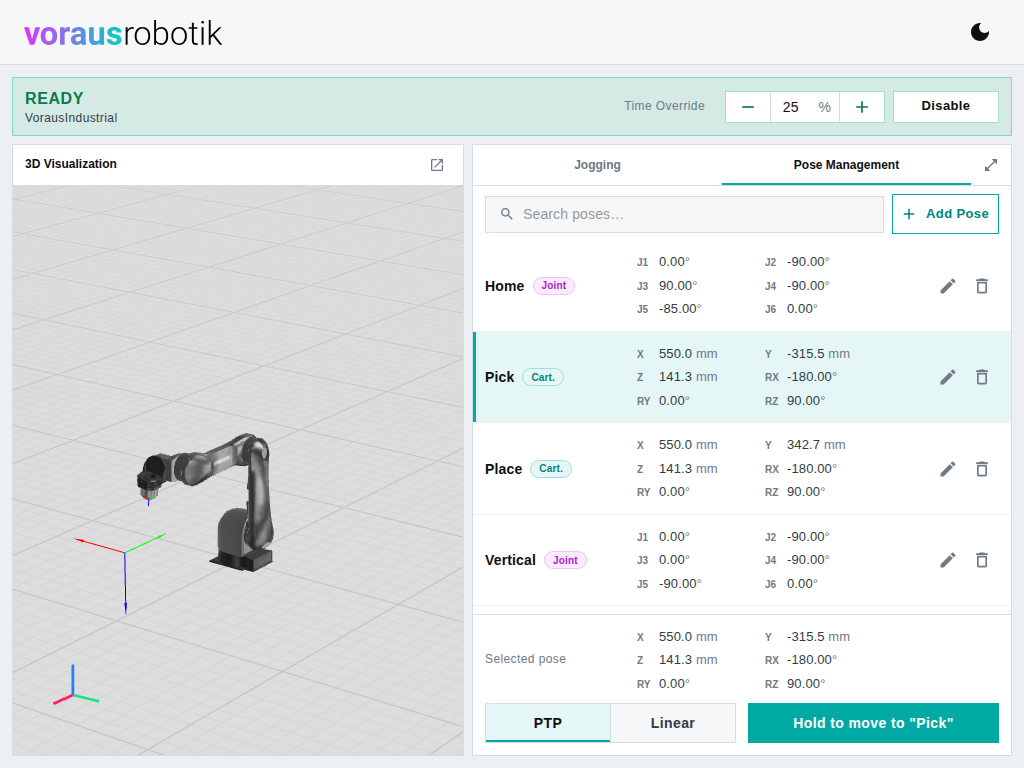
Task: Select the Home pose row
Action: pyautogui.click(x=742, y=285)
